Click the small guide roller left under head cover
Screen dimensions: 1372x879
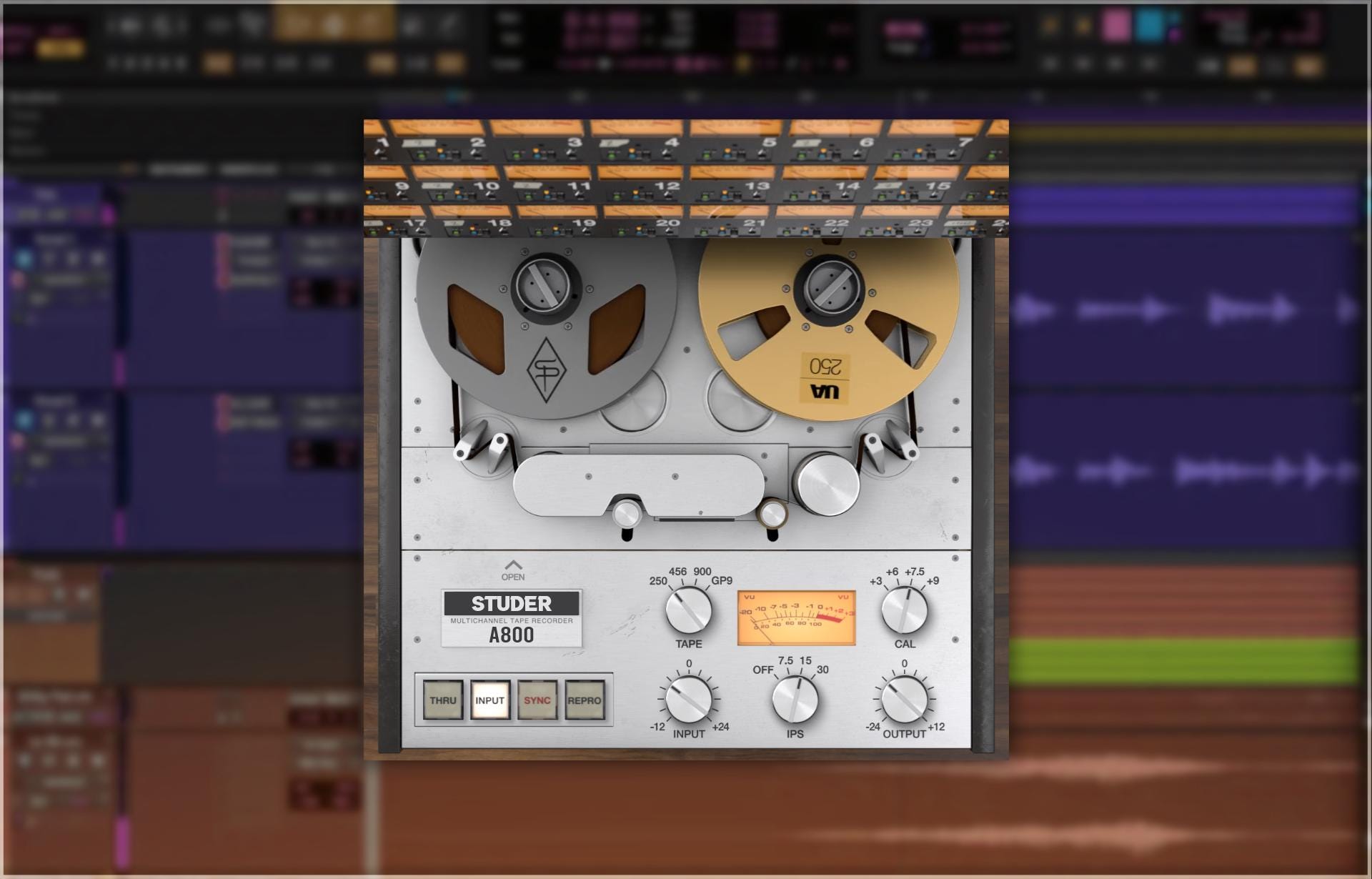coord(627,515)
